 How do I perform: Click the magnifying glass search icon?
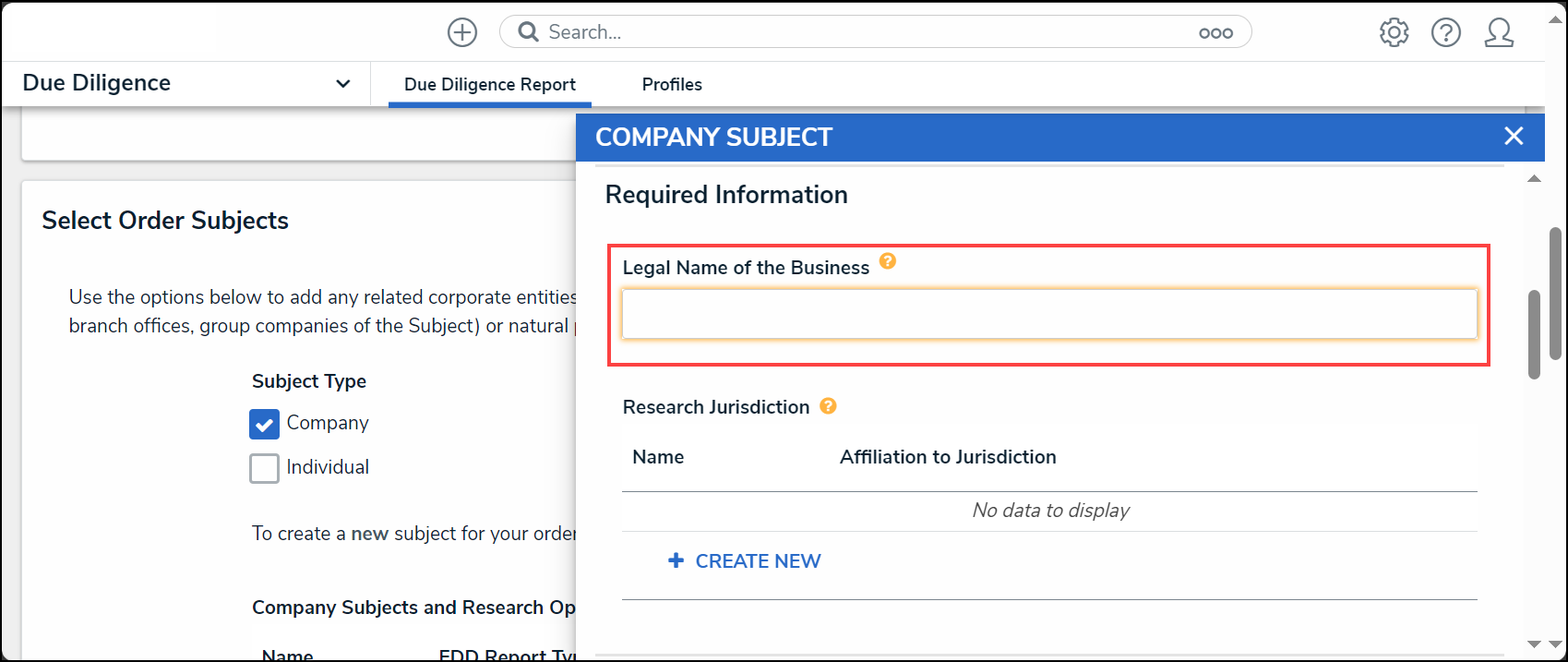pos(528,32)
